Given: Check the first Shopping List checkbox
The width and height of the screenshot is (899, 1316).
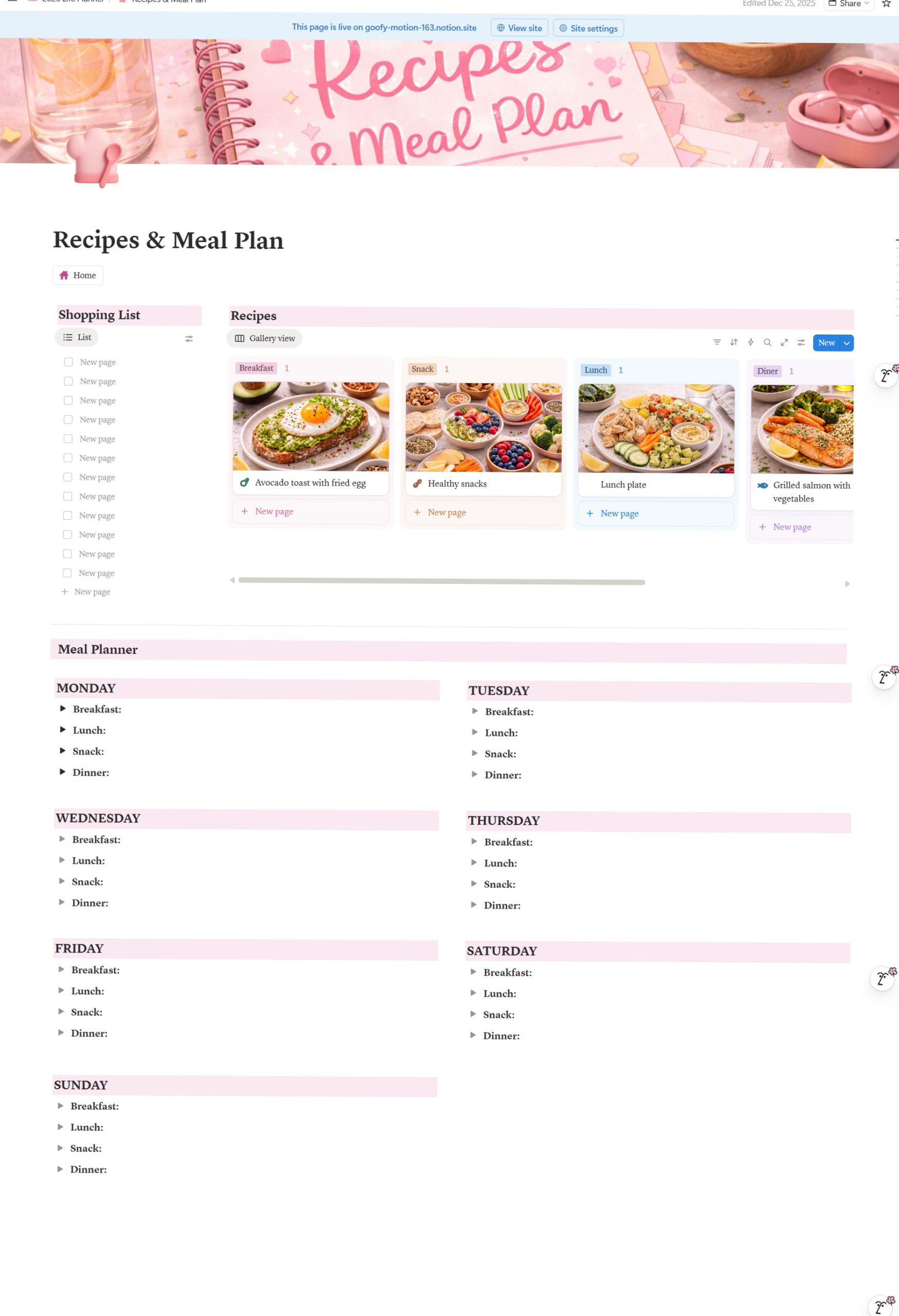Looking at the screenshot, I should pos(68,362).
